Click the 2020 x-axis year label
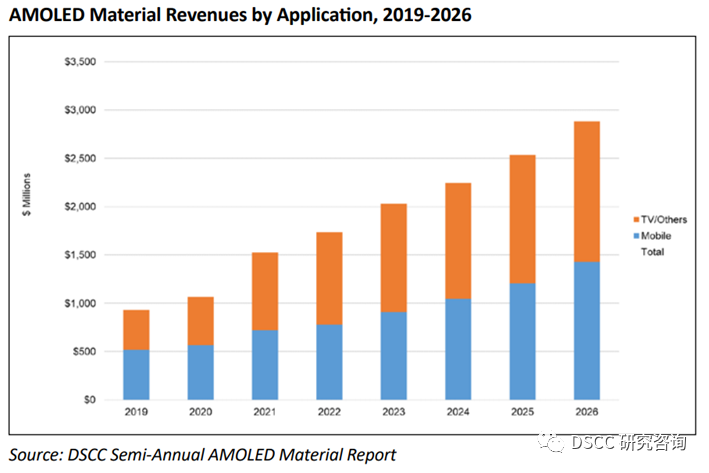The width and height of the screenshot is (709, 473). coord(200,411)
